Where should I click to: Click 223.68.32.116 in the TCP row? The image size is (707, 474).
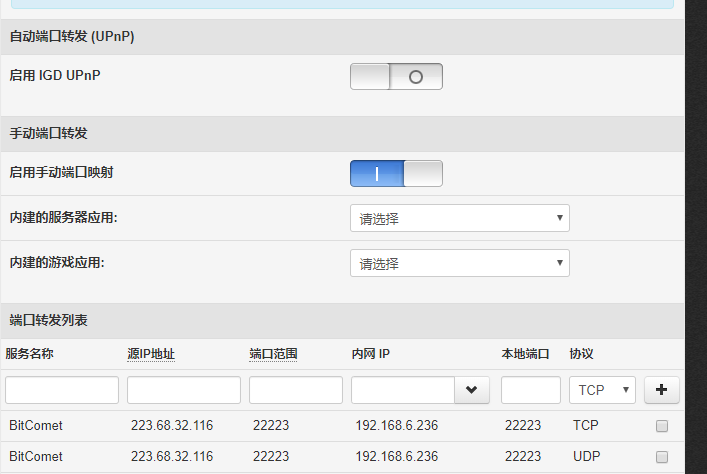pos(172,426)
